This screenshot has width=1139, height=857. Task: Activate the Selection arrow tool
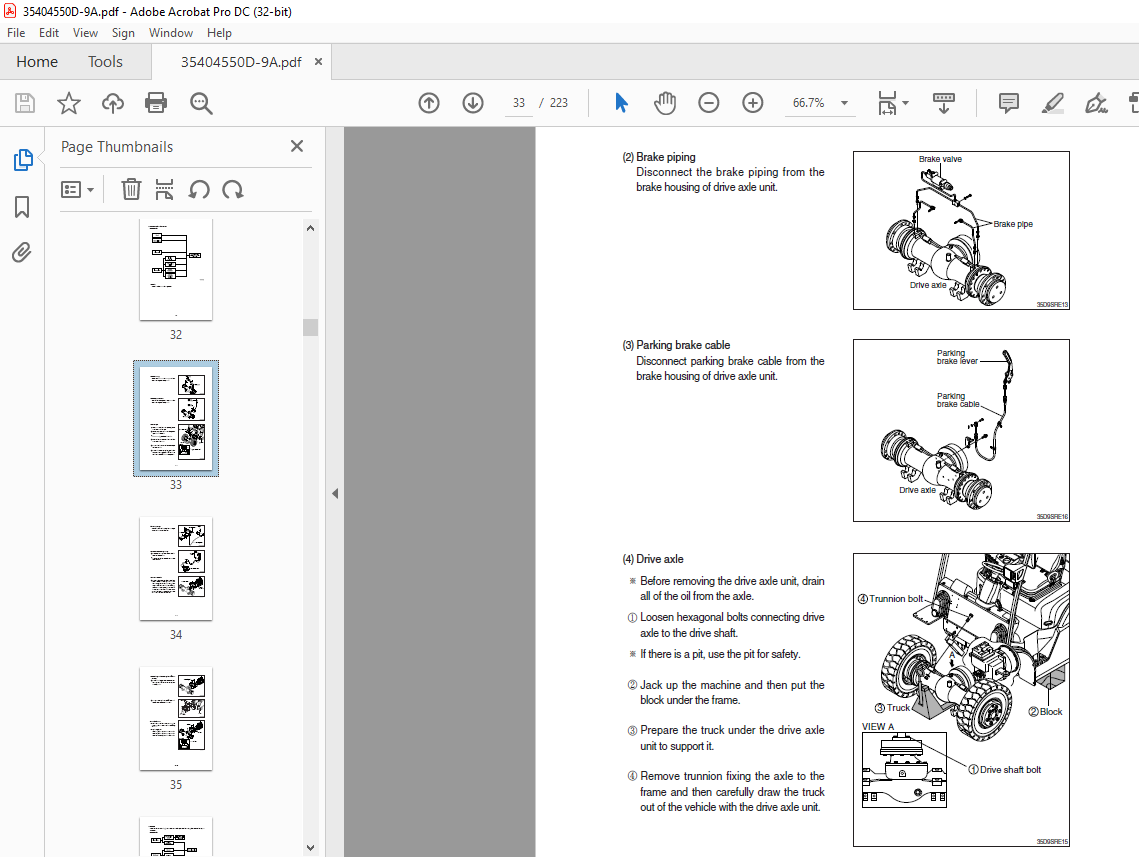(x=621, y=103)
